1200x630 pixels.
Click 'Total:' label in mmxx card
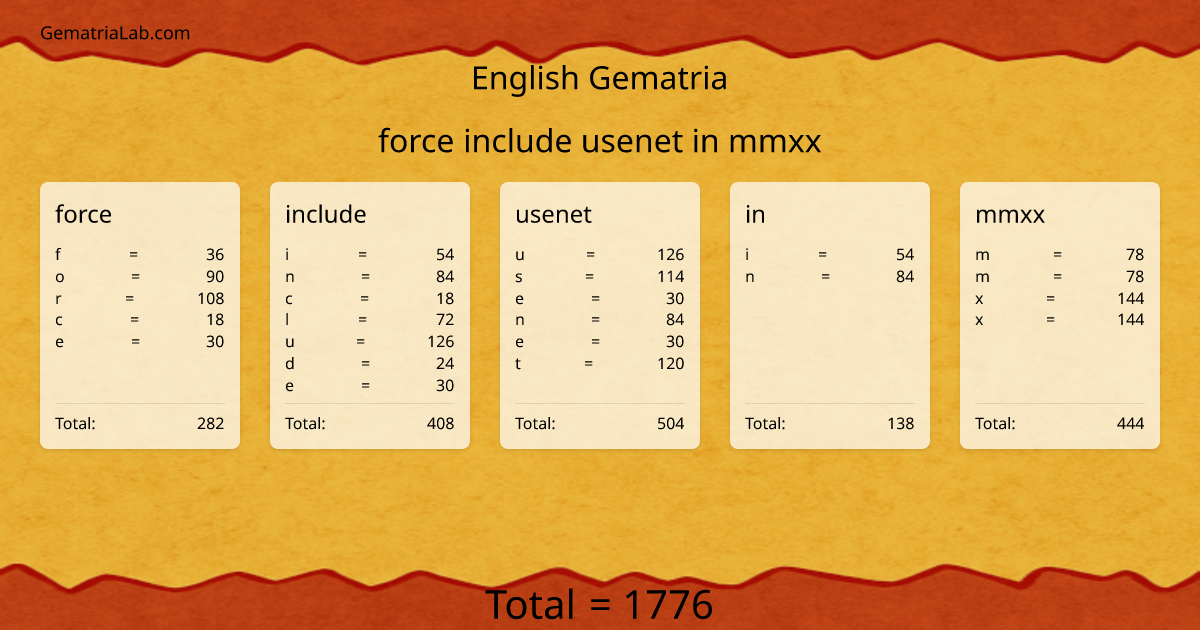(x=995, y=423)
